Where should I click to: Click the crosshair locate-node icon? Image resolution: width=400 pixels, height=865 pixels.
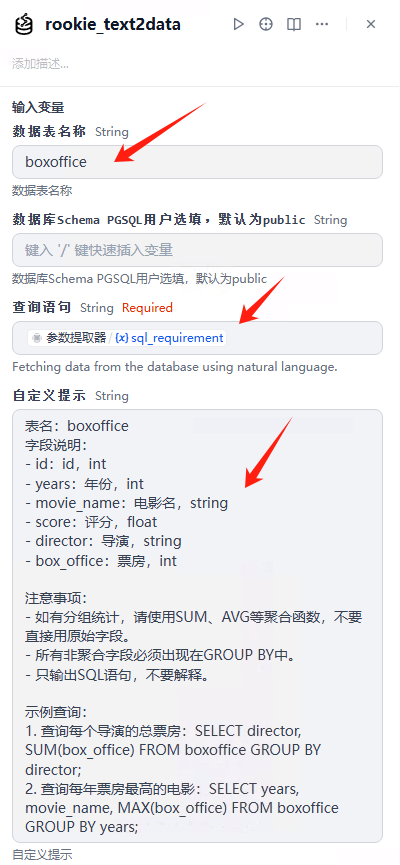pyautogui.click(x=266, y=24)
